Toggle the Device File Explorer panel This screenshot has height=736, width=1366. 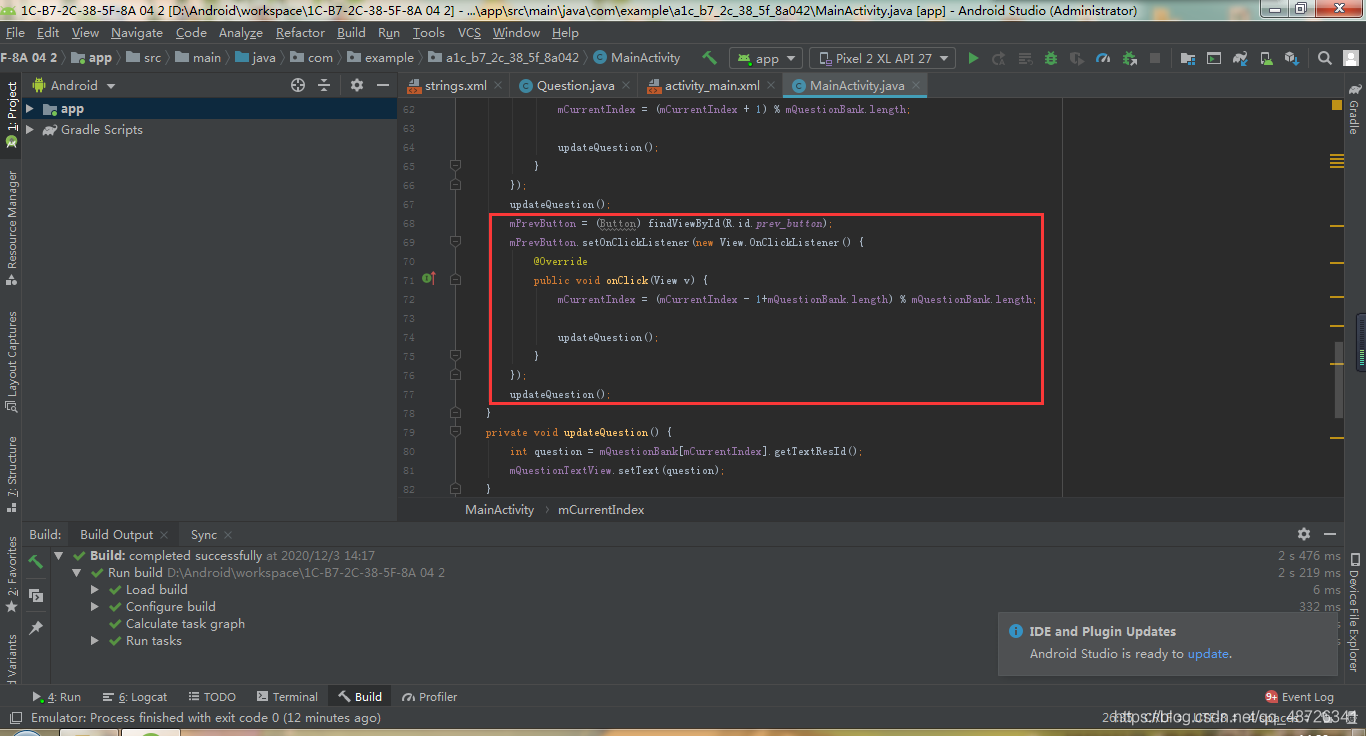coord(1354,612)
